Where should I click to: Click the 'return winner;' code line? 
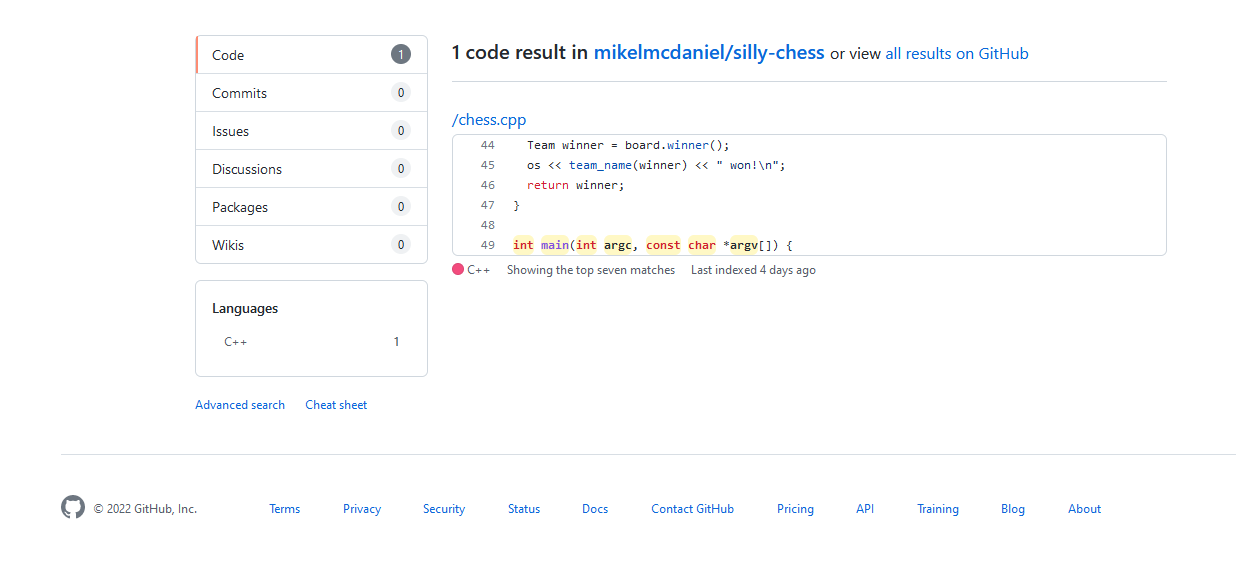coord(575,185)
